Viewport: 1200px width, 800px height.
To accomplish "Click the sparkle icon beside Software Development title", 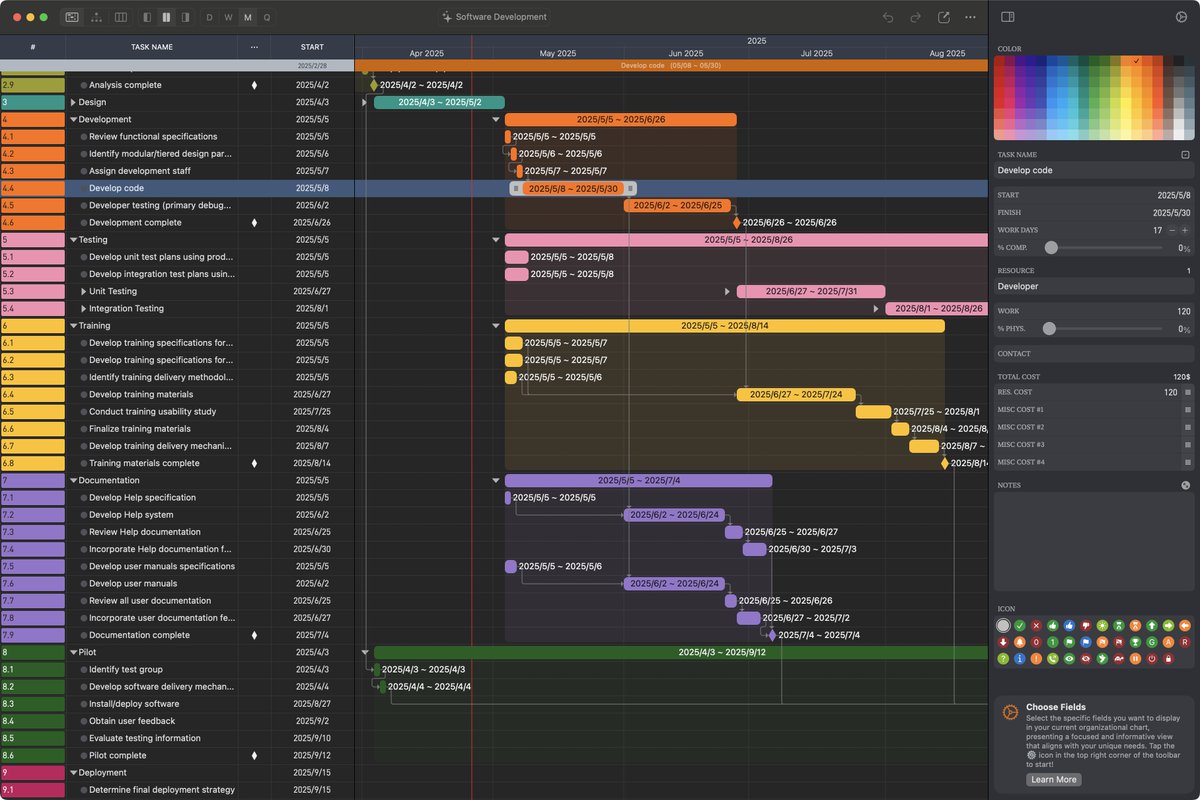I will pyautogui.click(x=446, y=17).
